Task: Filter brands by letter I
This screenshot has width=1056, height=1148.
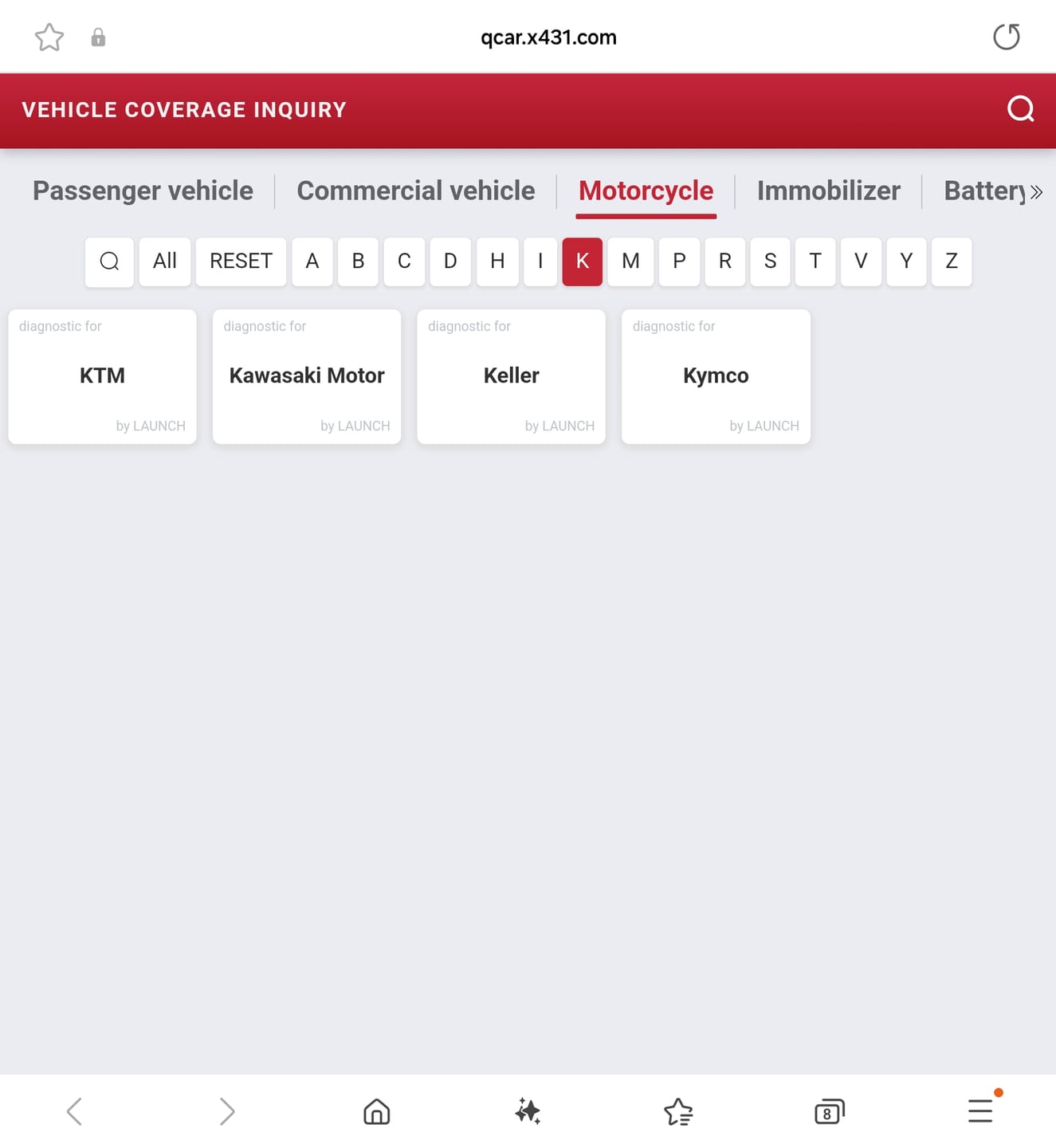Action: [540, 261]
